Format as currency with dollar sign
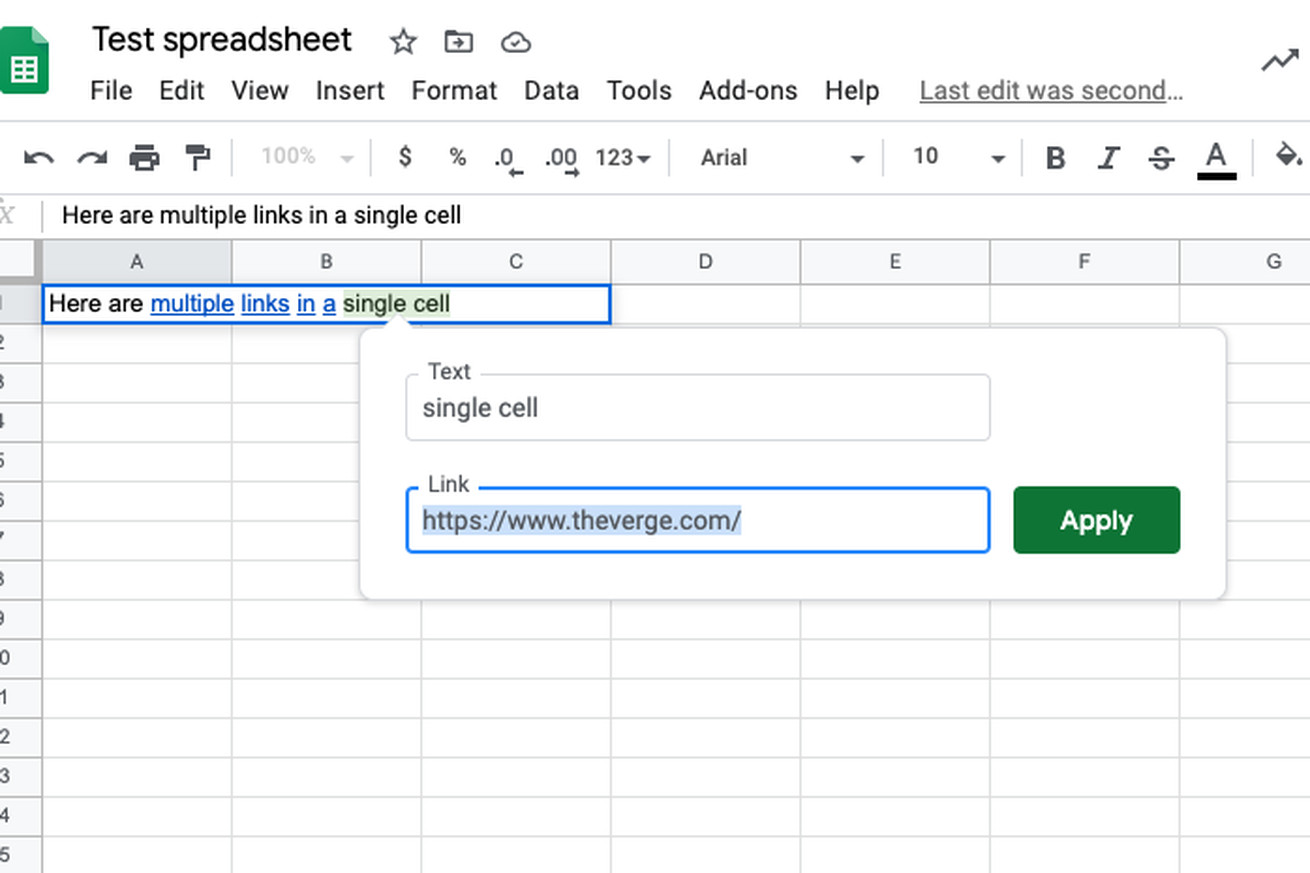This screenshot has height=873, width=1310. pos(405,157)
